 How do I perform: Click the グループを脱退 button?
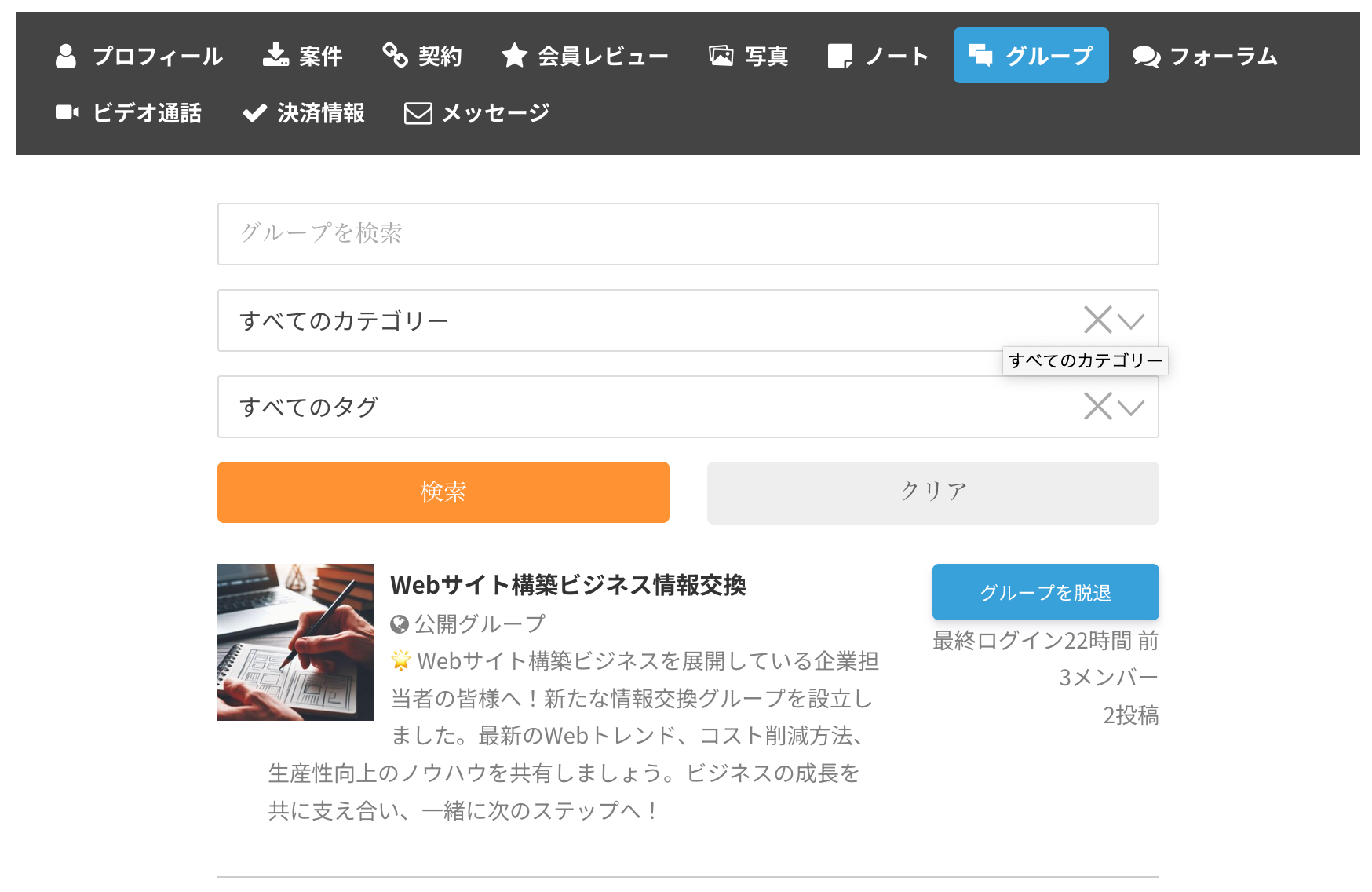coord(1045,592)
